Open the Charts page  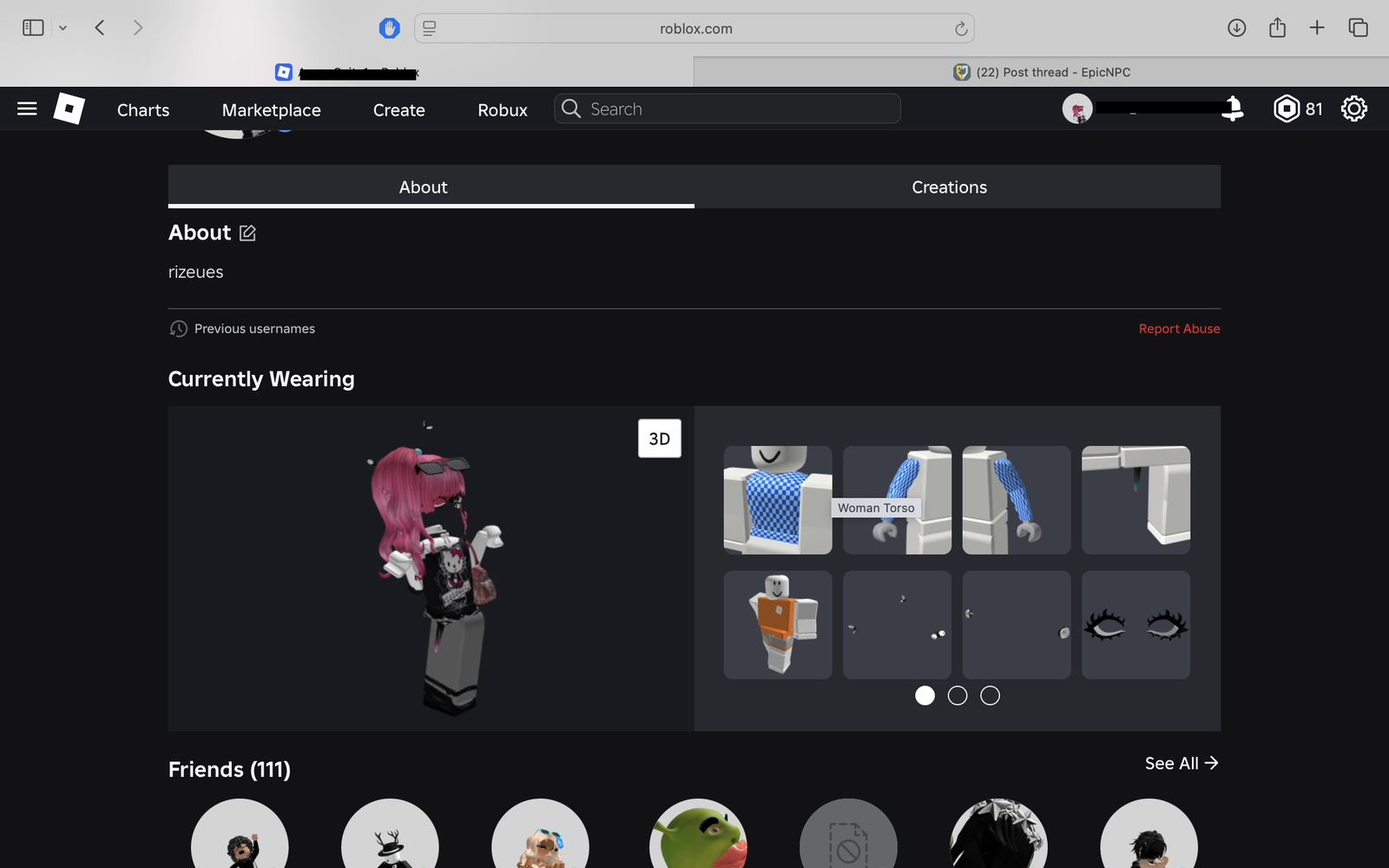pyautogui.click(x=143, y=109)
